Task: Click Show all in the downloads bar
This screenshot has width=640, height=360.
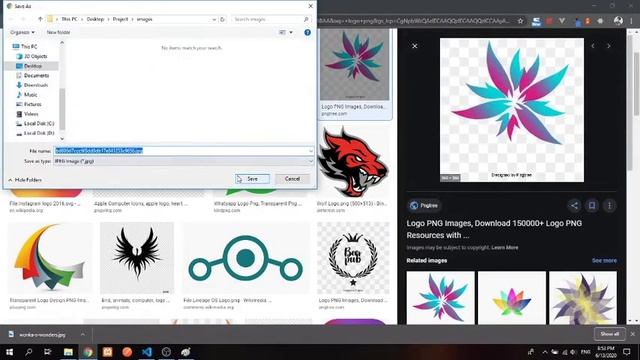Action: point(609,334)
